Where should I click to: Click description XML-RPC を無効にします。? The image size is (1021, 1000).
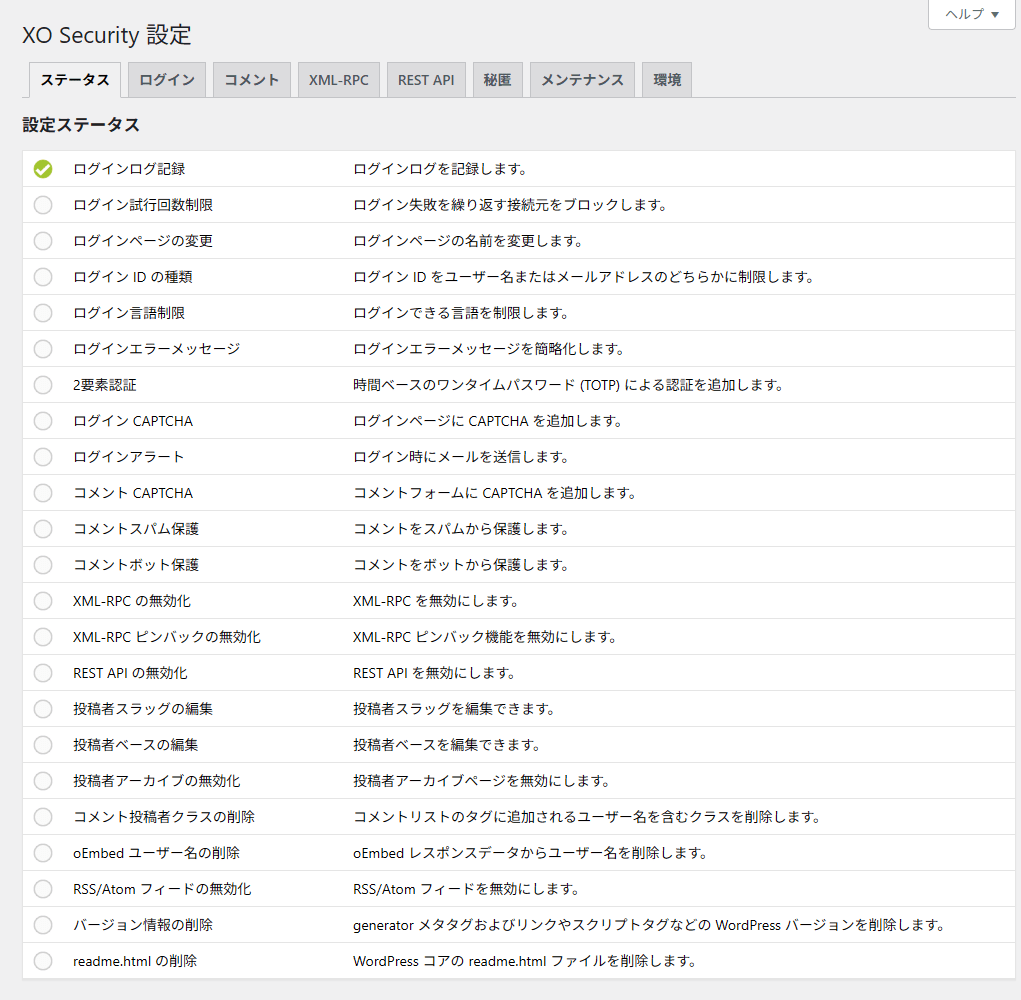coord(436,601)
